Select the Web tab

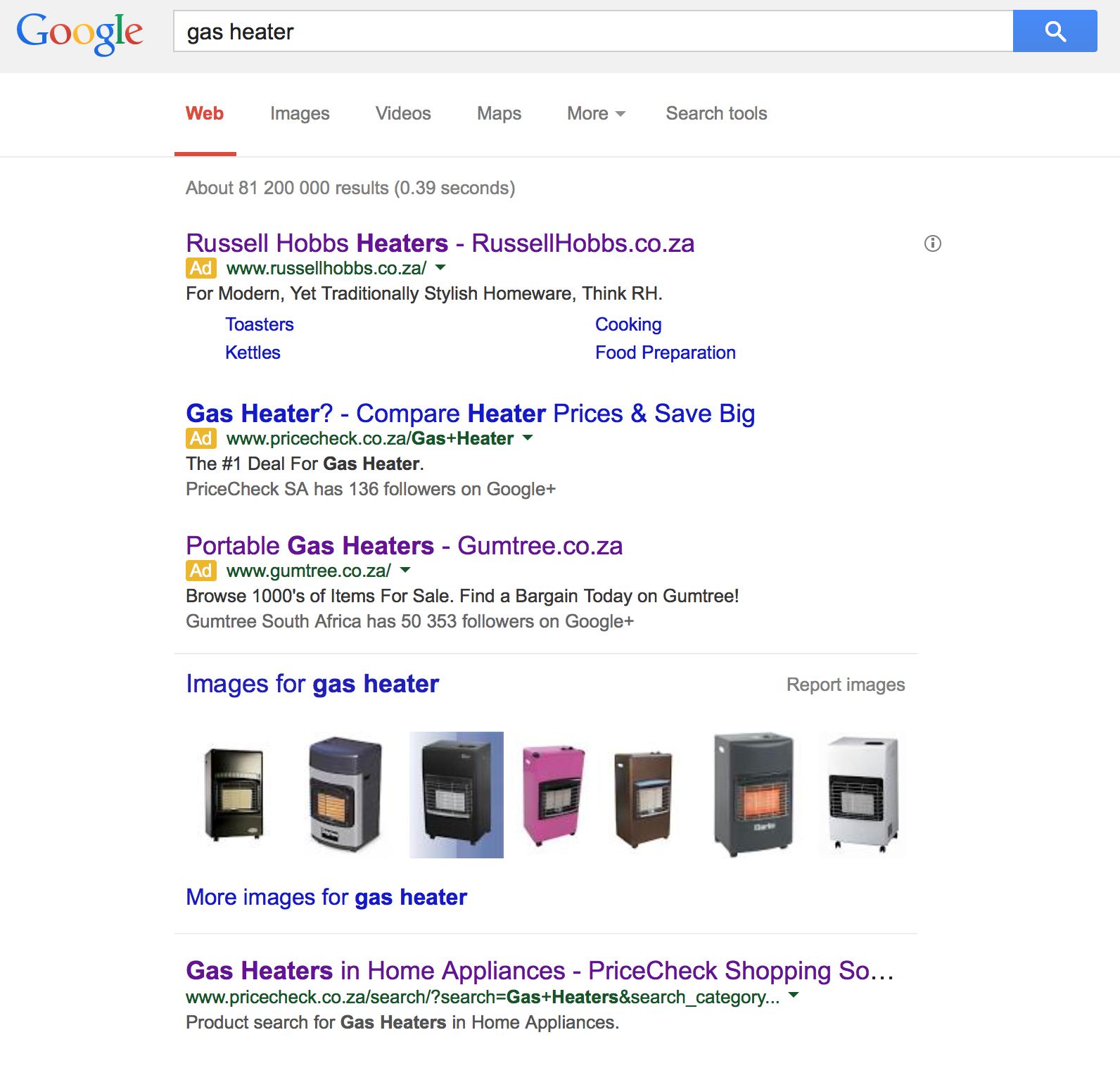205,113
